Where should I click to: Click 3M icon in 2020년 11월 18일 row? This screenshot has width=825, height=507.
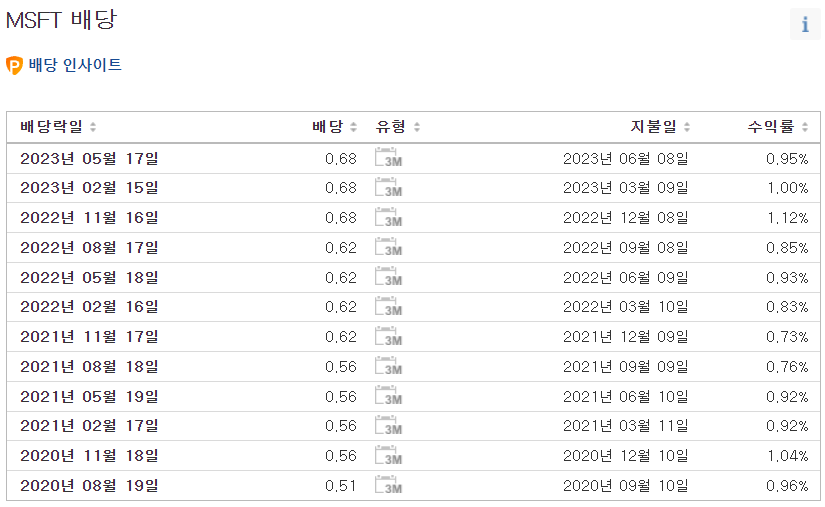[x=388, y=455]
